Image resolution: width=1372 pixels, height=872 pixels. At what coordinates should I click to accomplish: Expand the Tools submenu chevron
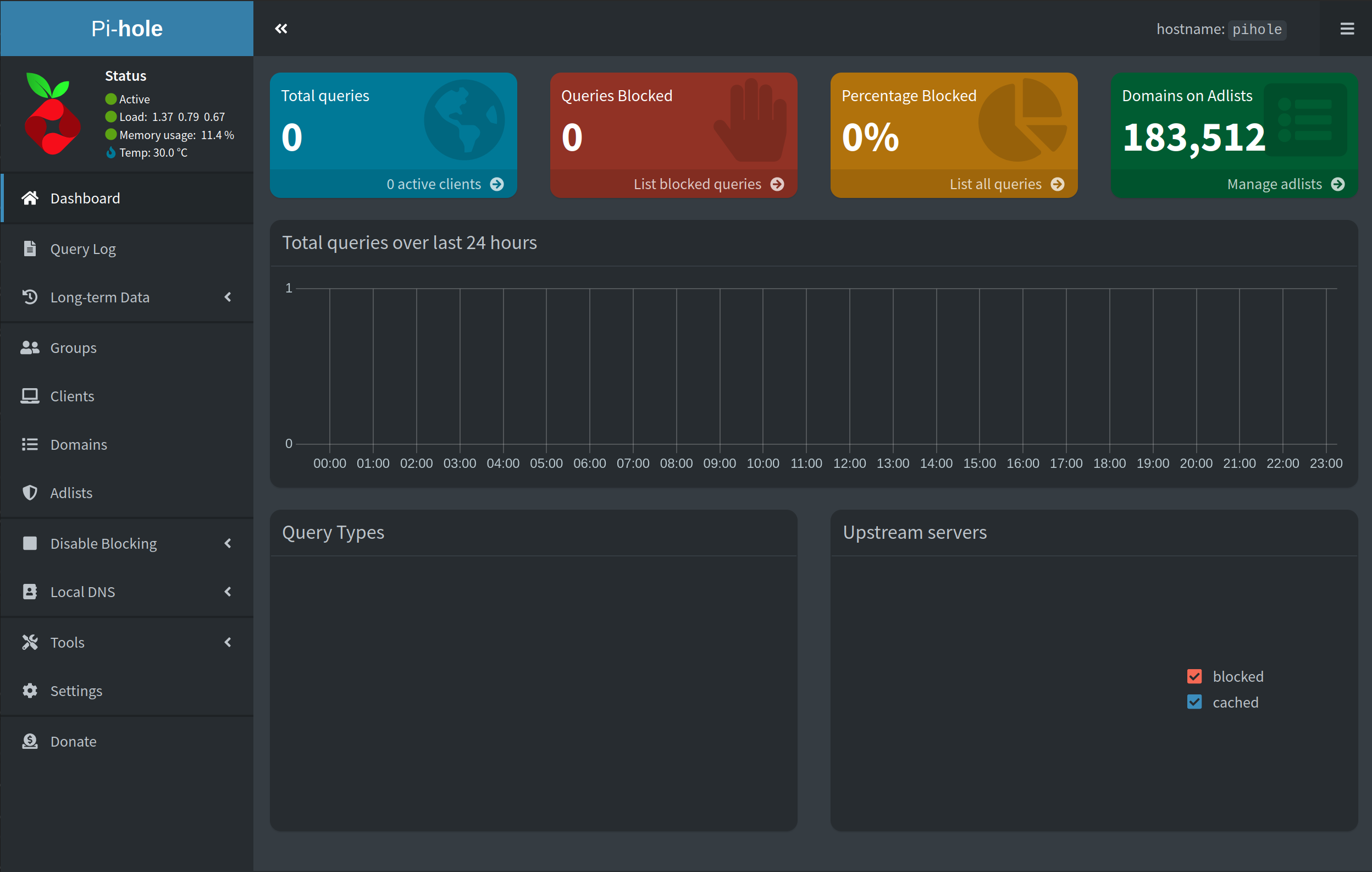coord(228,642)
